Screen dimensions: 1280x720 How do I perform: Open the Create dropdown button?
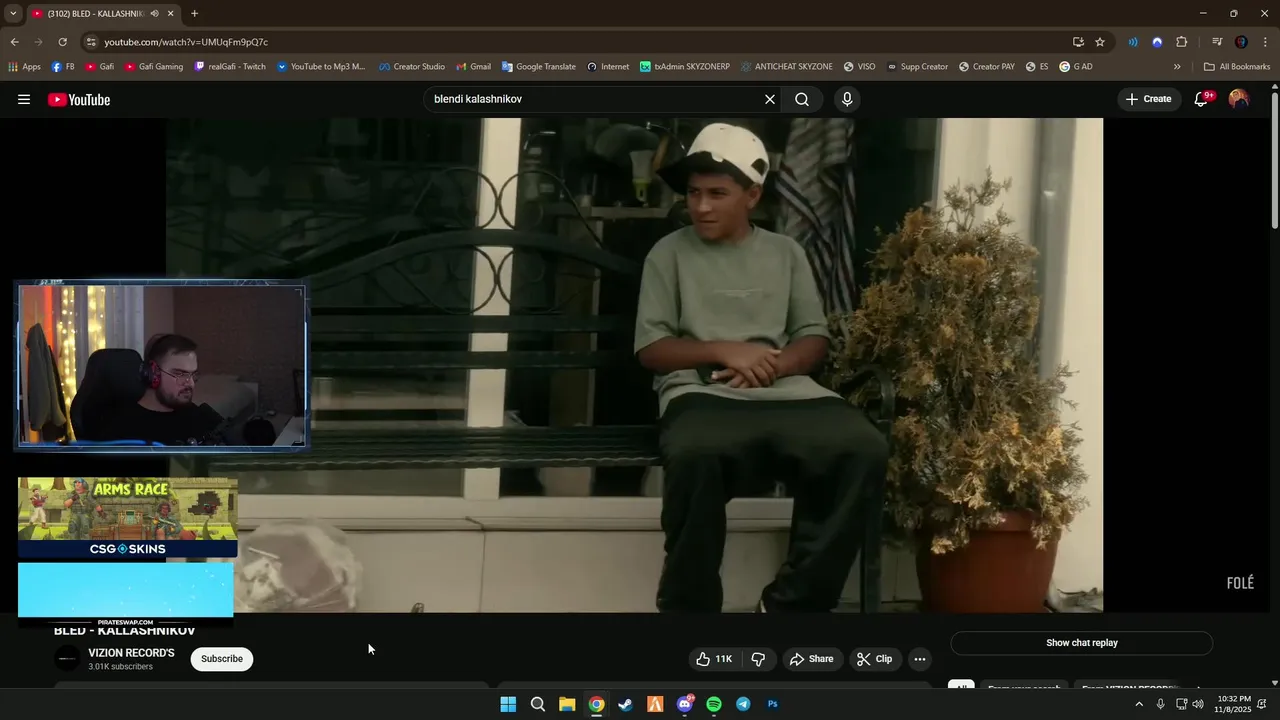point(1148,99)
